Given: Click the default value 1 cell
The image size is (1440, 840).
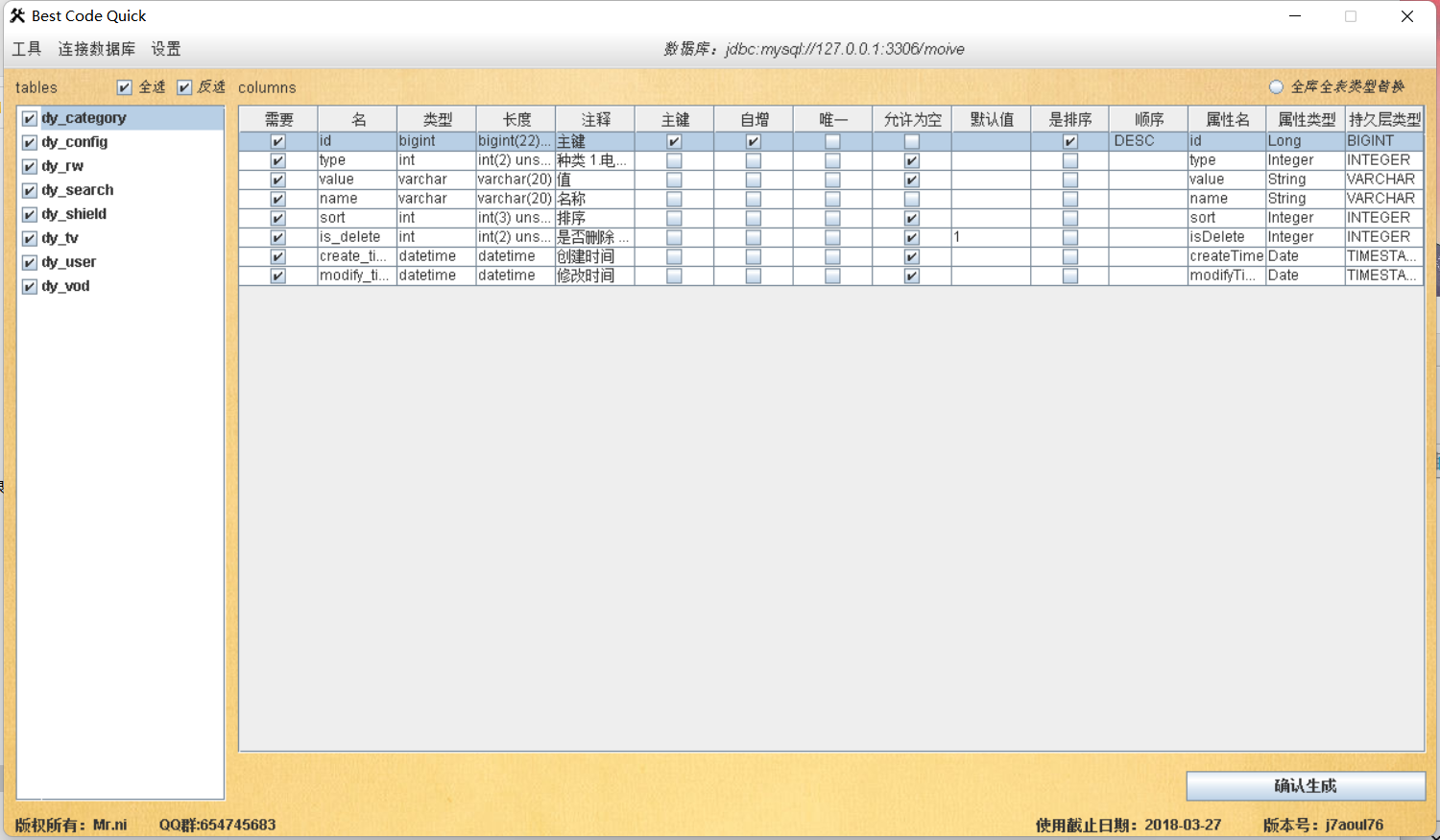Looking at the screenshot, I should 992,237.
